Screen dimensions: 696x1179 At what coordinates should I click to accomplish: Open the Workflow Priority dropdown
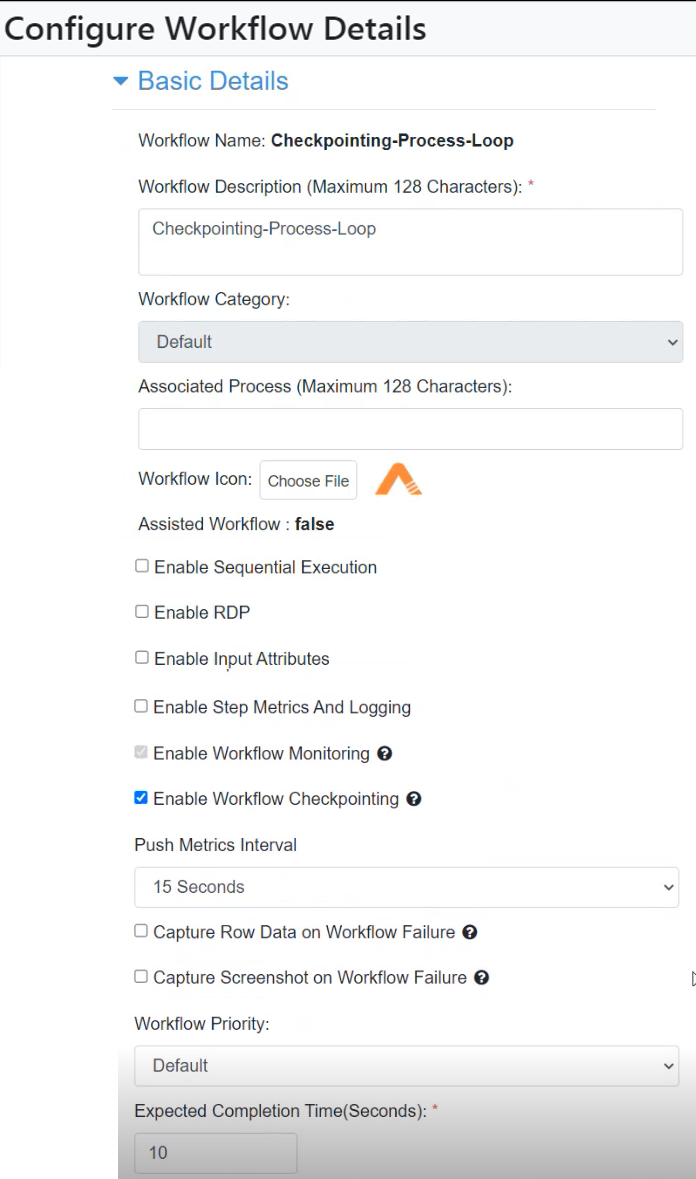[x=407, y=1065]
